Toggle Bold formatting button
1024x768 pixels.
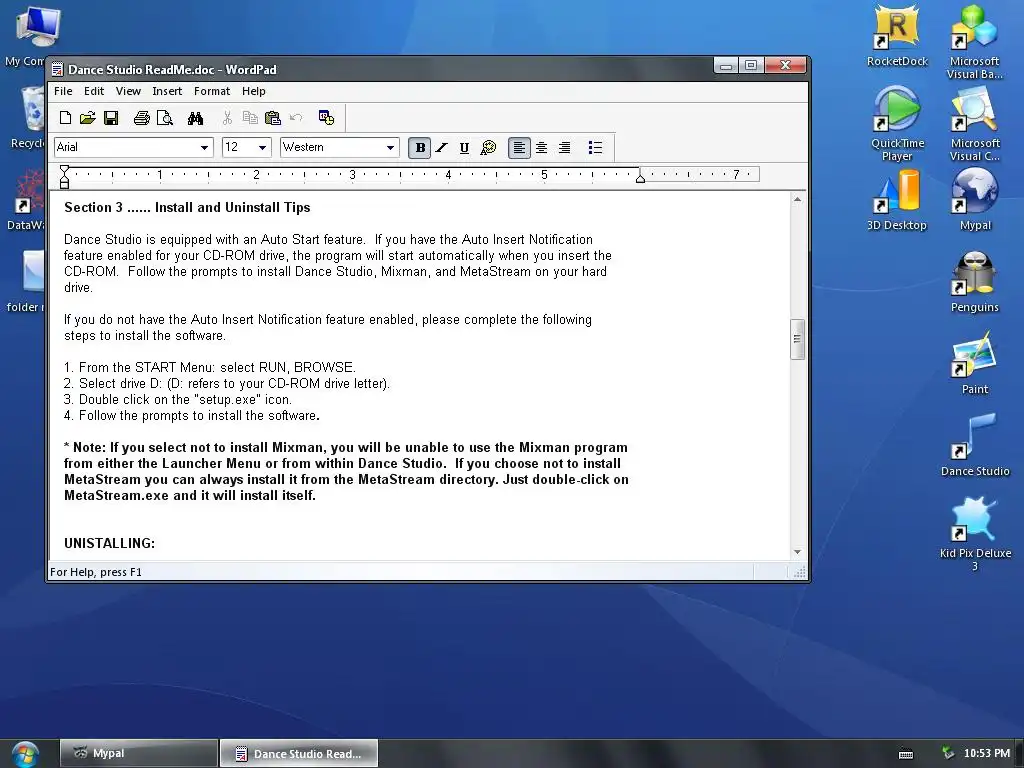click(420, 148)
